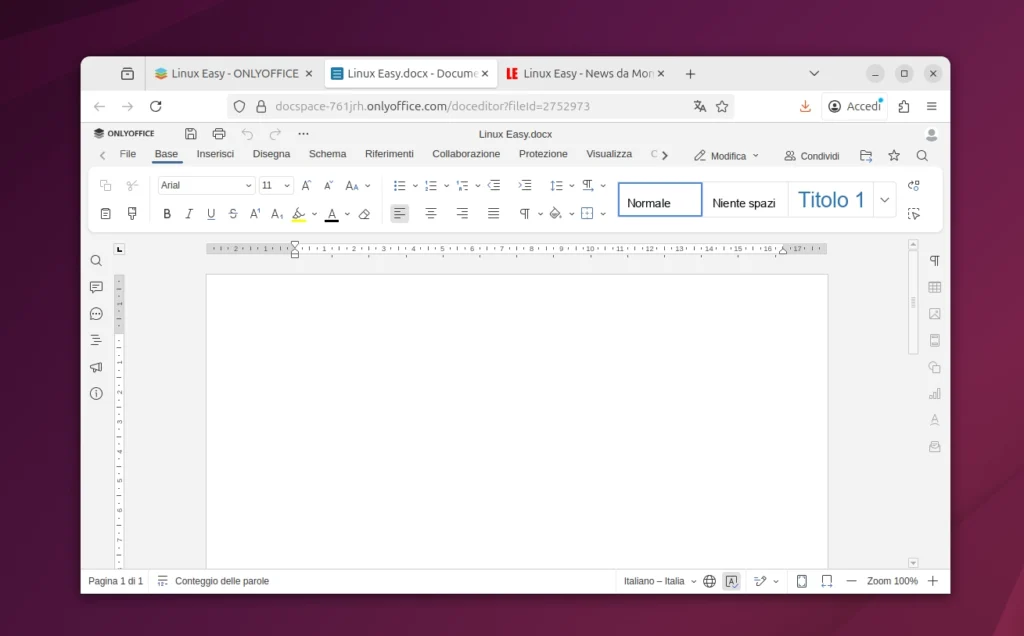Image resolution: width=1024 pixels, height=636 pixels.
Task: Toggle bold formatting
Action: pyautogui.click(x=167, y=213)
